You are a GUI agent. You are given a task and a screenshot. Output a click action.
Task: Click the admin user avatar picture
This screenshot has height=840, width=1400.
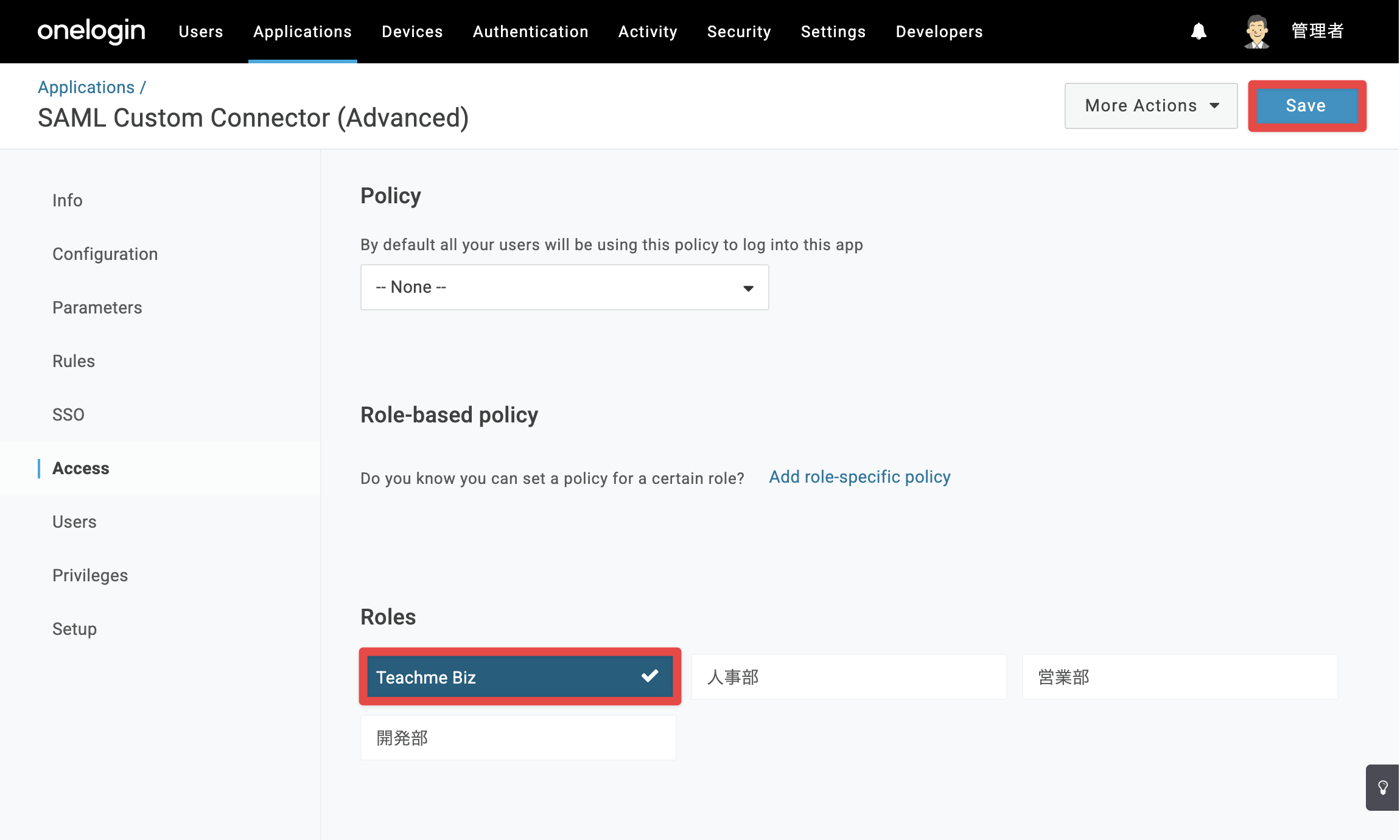click(x=1256, y=31)
